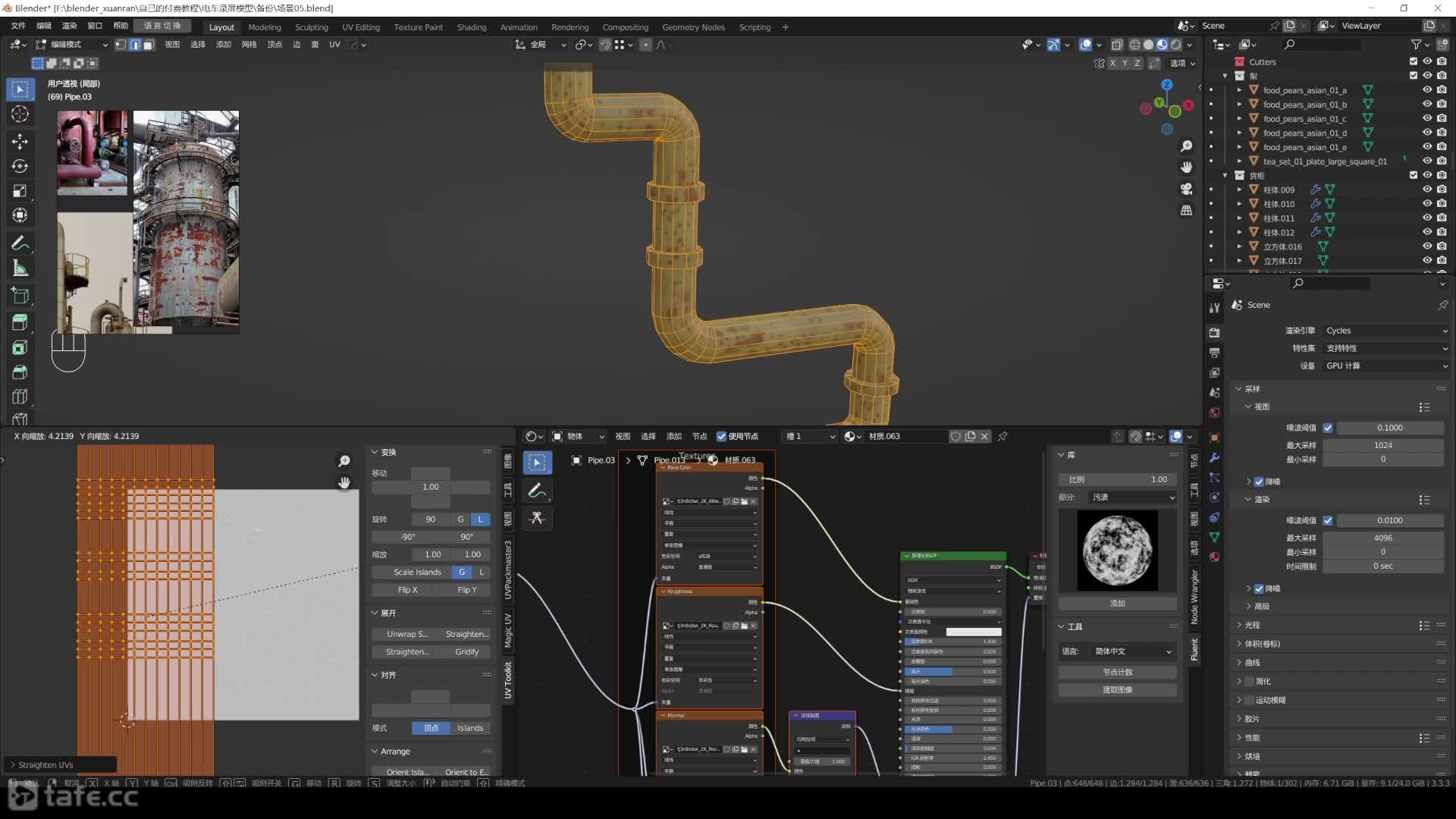This screenshot has height=819, width=1456.
Task: Click the 节点计数 button
Action: click(1118, 673)
